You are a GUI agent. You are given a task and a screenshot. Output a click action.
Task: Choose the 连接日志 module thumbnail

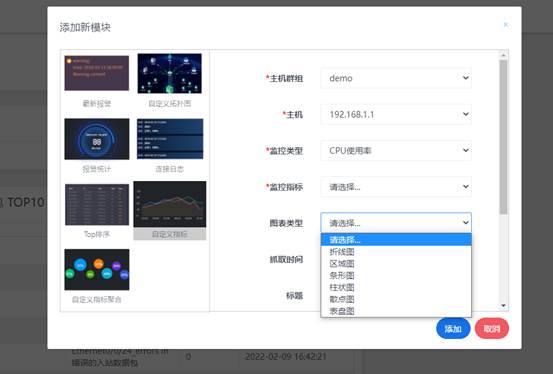tap(170, 139)
